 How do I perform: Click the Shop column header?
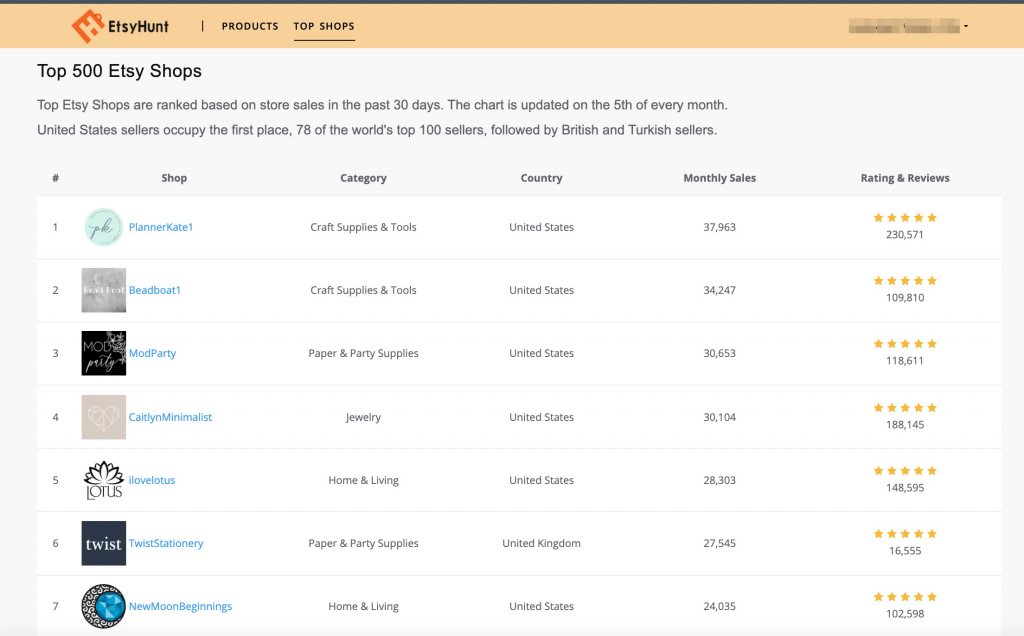click(174, 178)
